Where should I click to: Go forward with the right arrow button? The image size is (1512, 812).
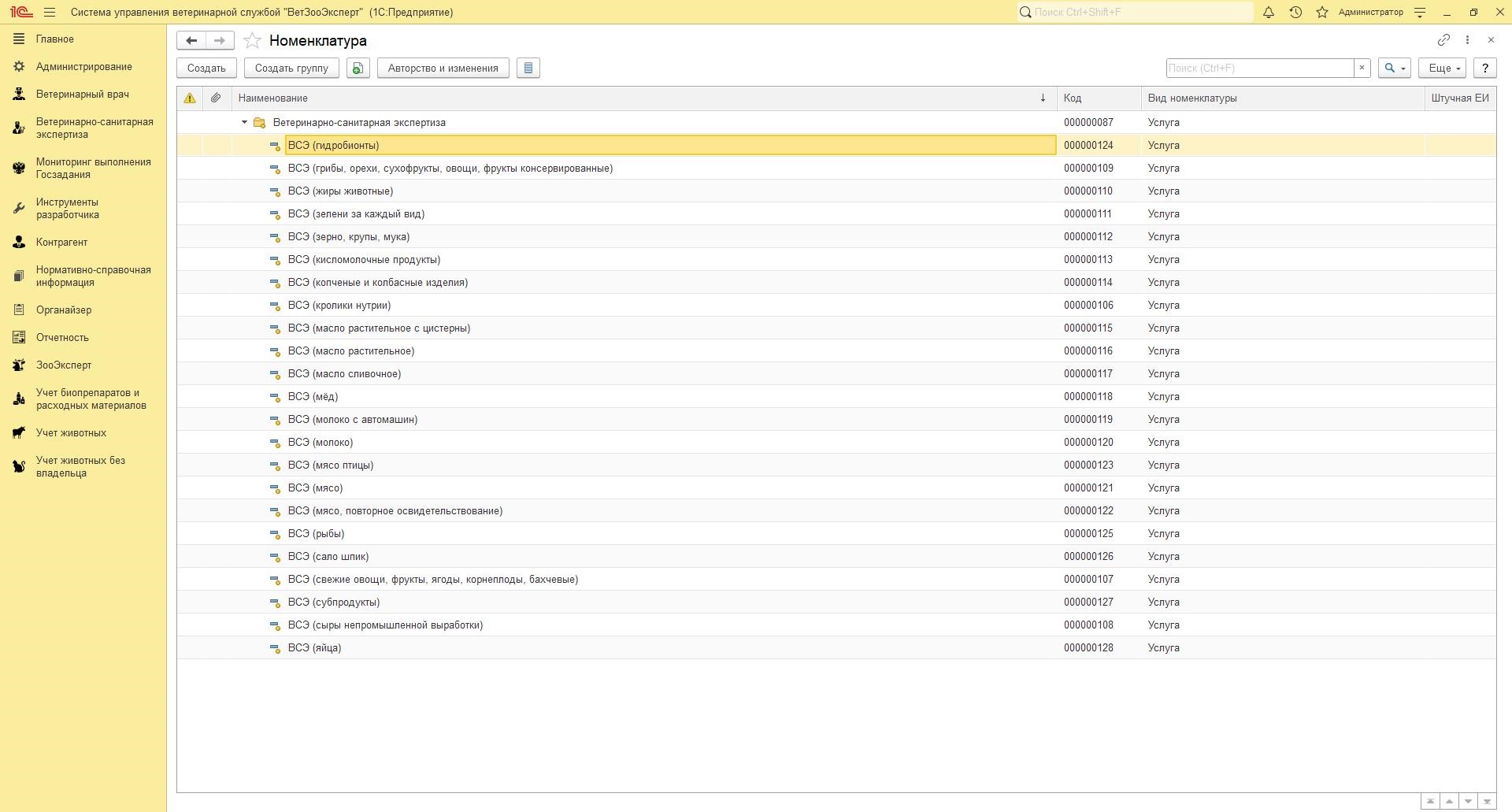[x=220, y=40]
